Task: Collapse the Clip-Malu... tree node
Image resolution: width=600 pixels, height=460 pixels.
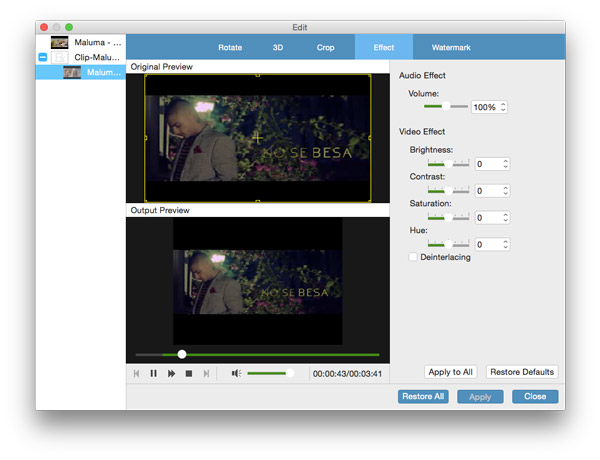Action: click(x=43, y=57)
